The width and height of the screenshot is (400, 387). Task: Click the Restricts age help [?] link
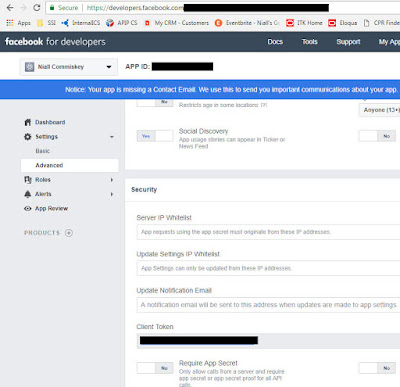264,105
